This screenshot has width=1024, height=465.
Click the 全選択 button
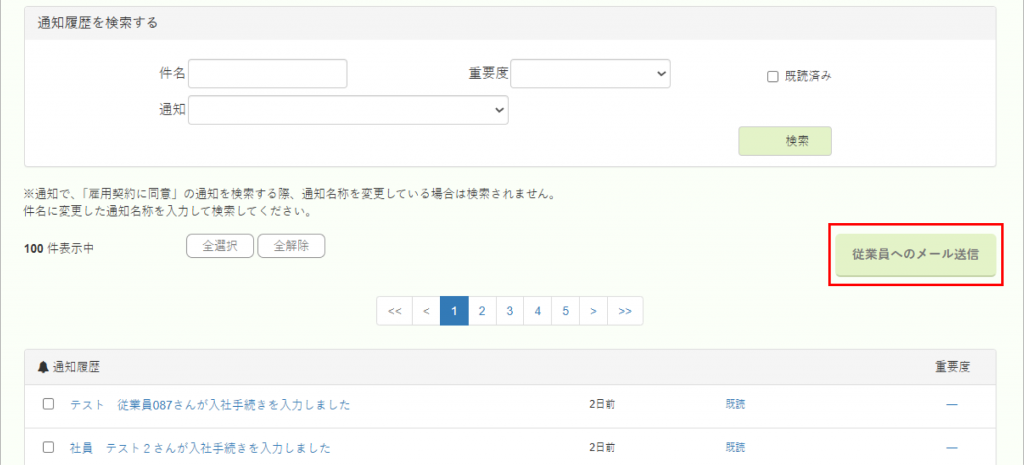click(x=219, y=246)
